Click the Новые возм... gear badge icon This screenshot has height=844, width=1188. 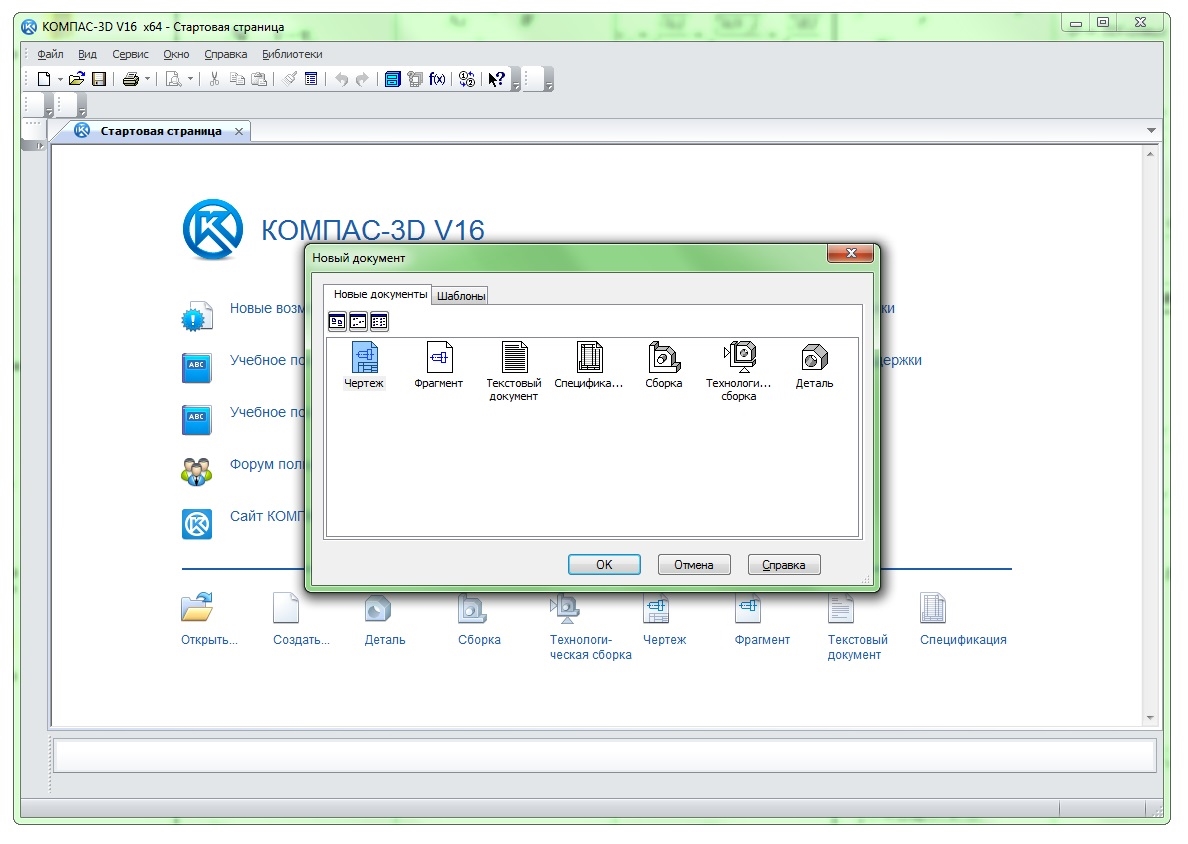tap(197, 316)
